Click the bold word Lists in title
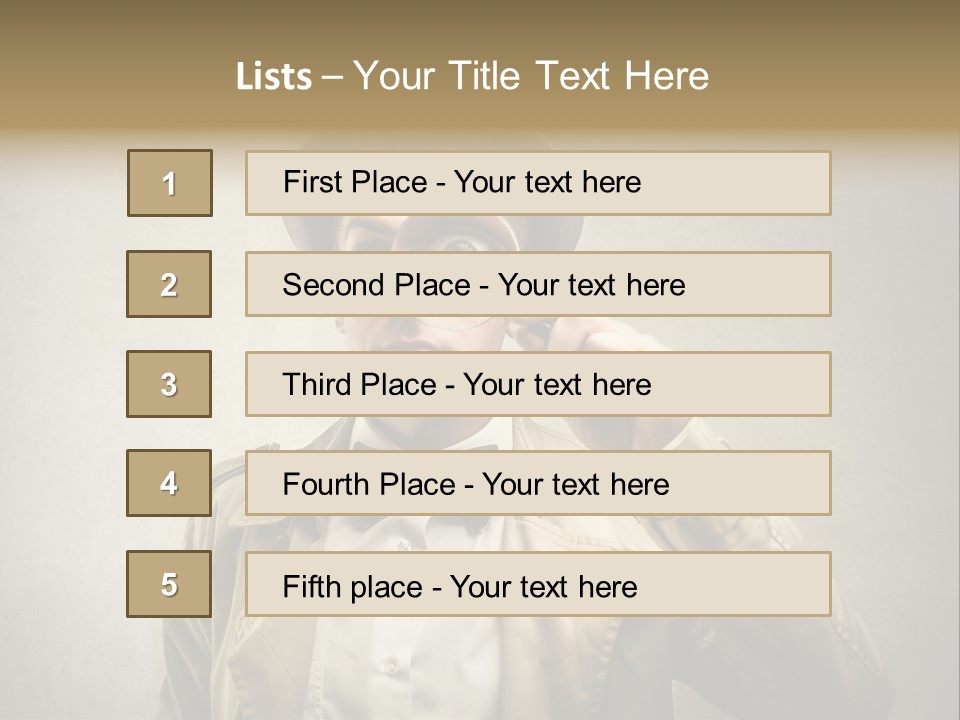The width and height of the screenshot is (960, 720). (x=273, y=77)
